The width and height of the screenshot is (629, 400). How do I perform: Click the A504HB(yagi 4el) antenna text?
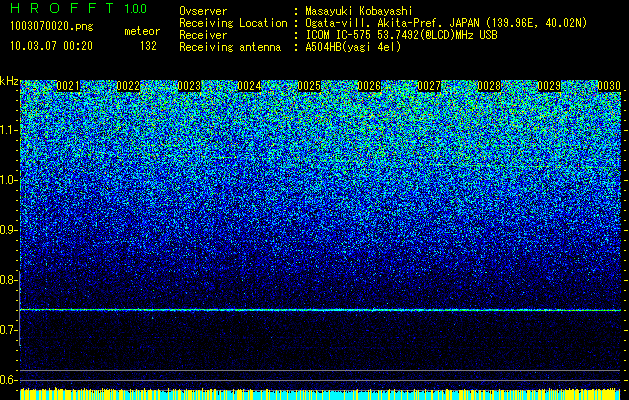click(353, 47)
